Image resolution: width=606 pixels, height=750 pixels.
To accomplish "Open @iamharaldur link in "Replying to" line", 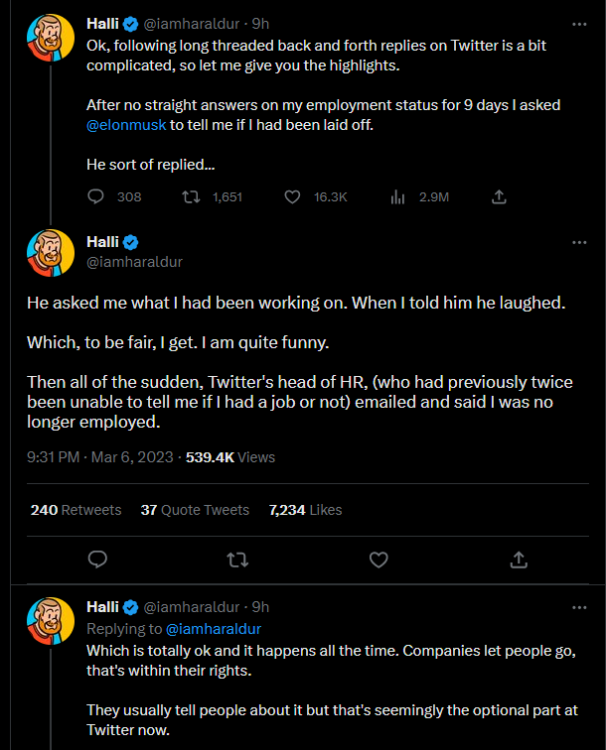I will click(x=212, y=629).
